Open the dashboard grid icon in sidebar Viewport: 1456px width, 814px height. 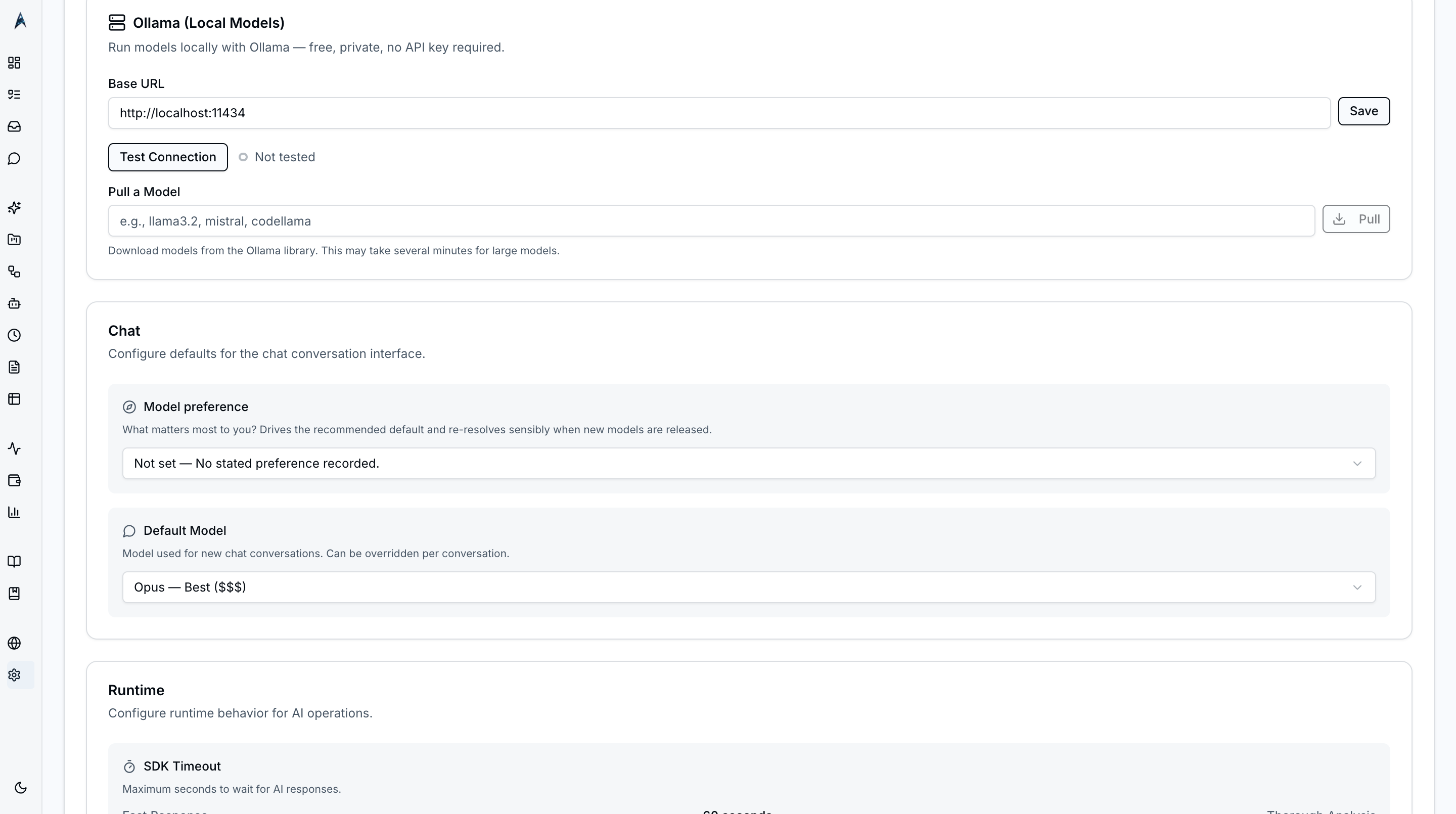14,63
